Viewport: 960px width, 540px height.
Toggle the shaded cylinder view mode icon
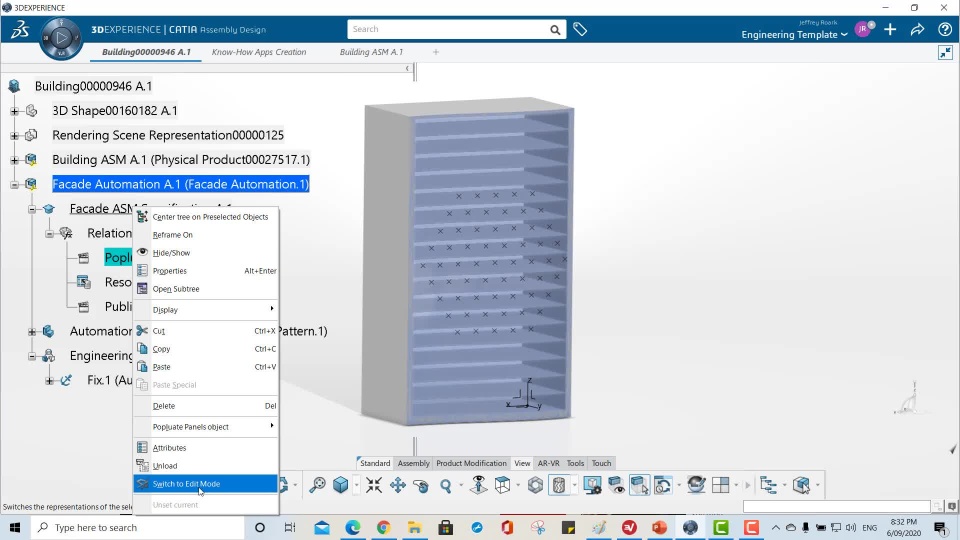pos(558,485)
